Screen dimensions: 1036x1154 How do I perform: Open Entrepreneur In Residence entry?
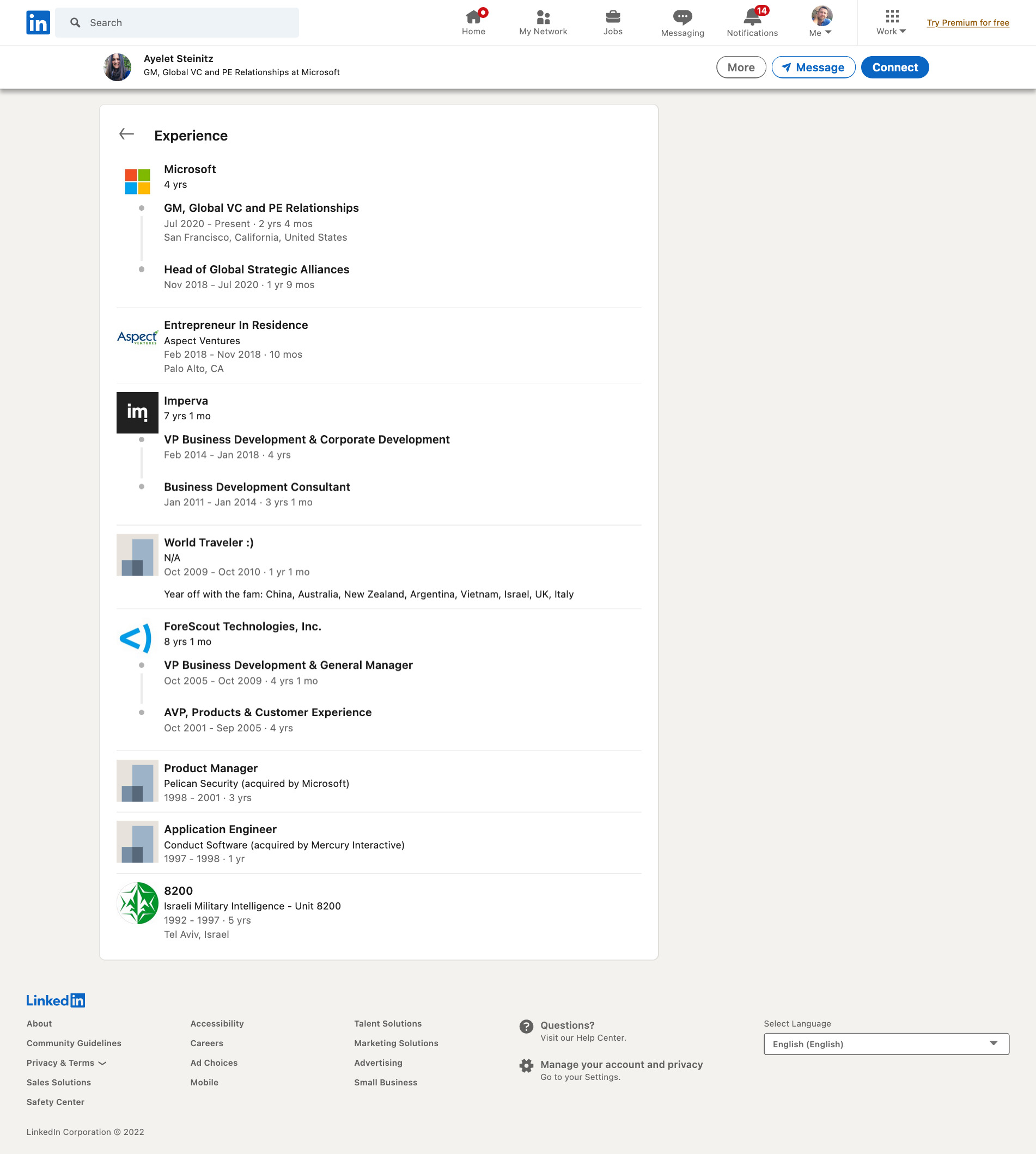point(236,325)
